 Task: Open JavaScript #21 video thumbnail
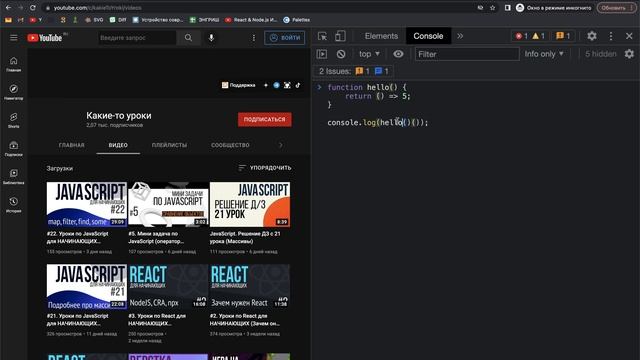(87, 286)
